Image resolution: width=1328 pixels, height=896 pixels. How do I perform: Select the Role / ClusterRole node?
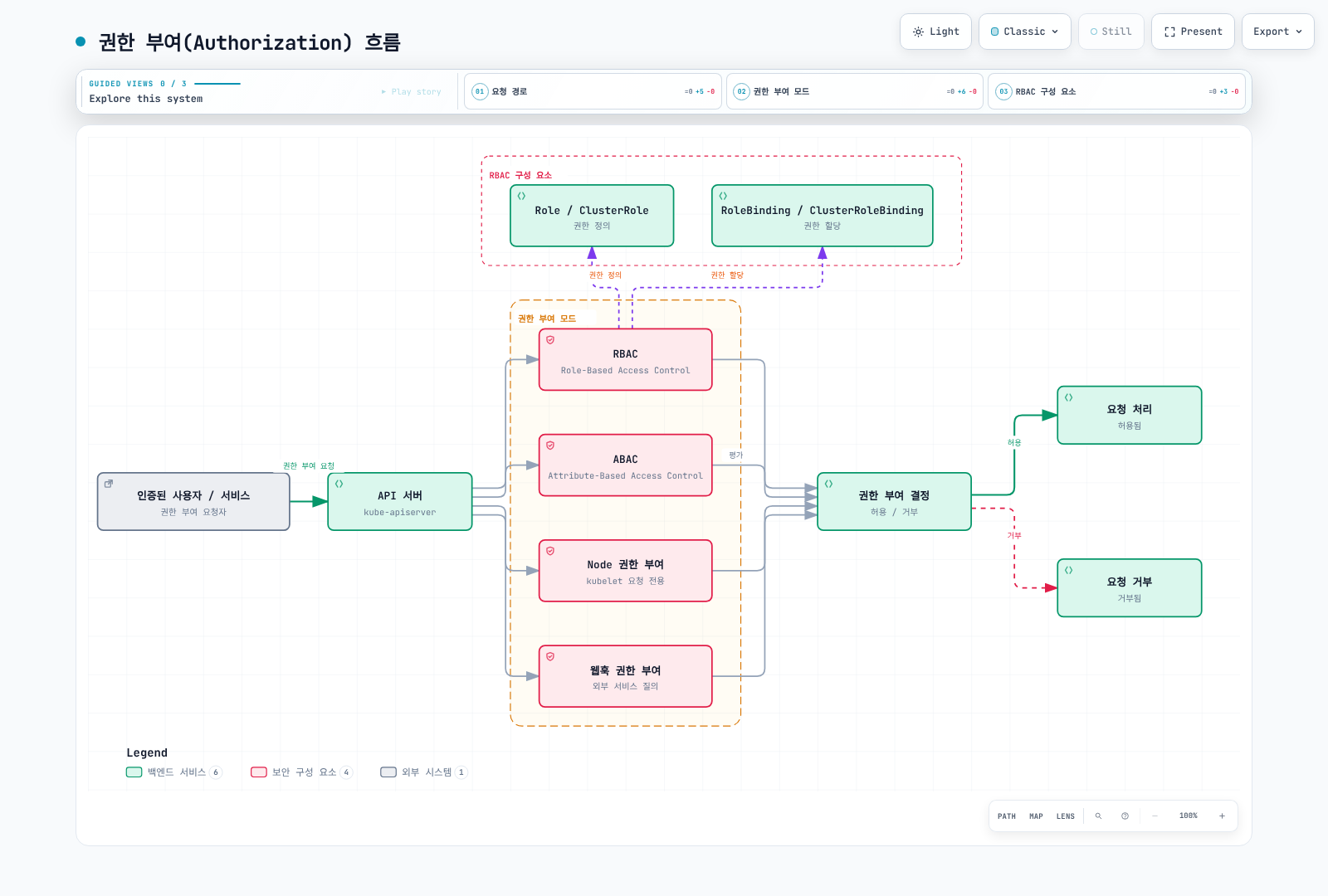pyautogui.click(x=592, y=216)
